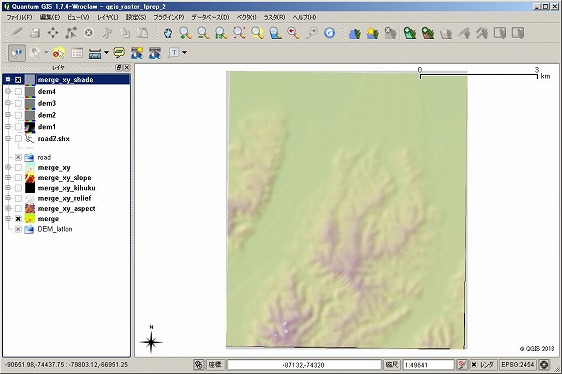562x374 pixels.
Task: Click the Map Tips speech bubble icon
Action: [x=119, y=53]
